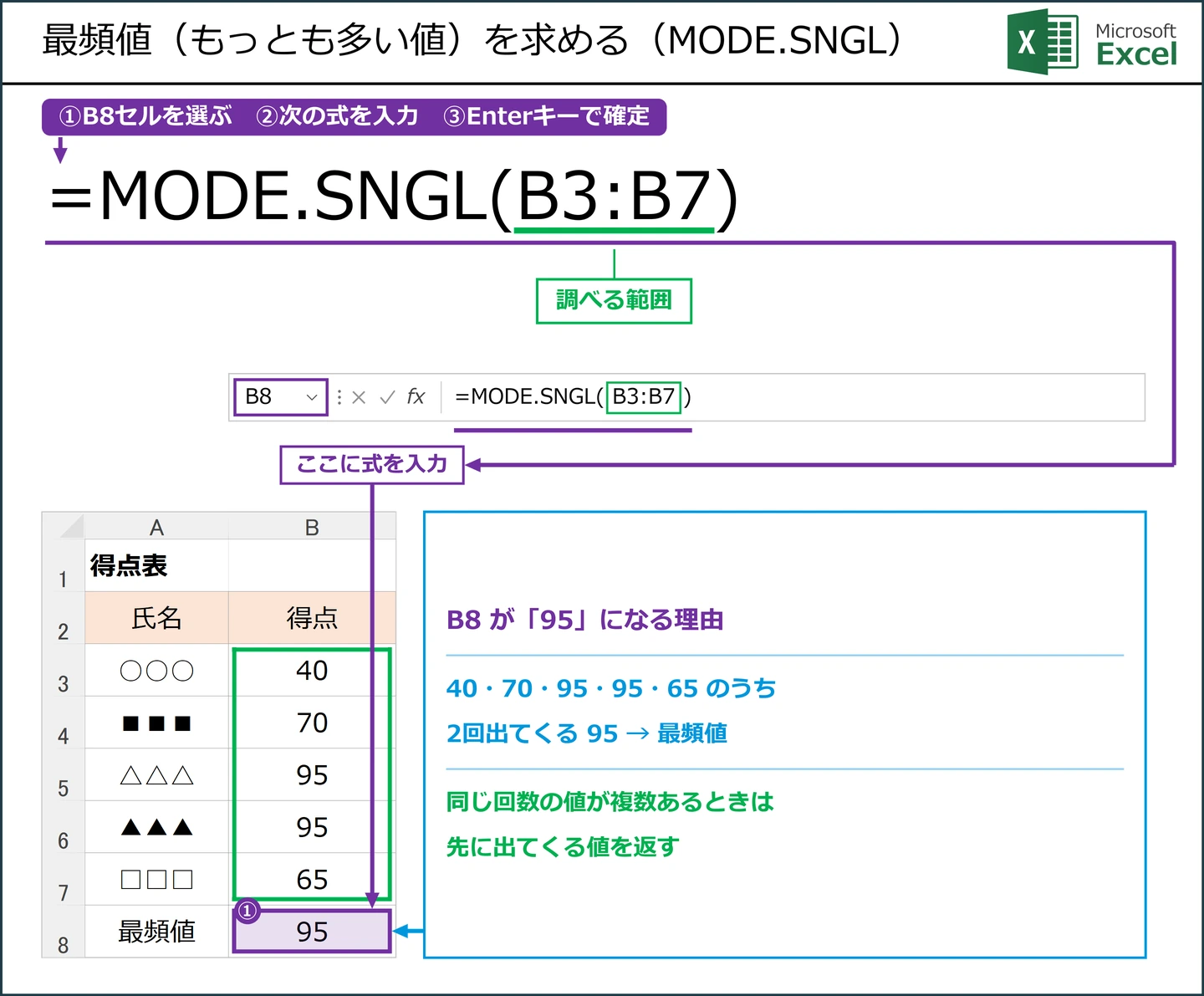Select the 氏名 header cell
The height and width of the screenshot is (996, 1204).
coord(156,618)
